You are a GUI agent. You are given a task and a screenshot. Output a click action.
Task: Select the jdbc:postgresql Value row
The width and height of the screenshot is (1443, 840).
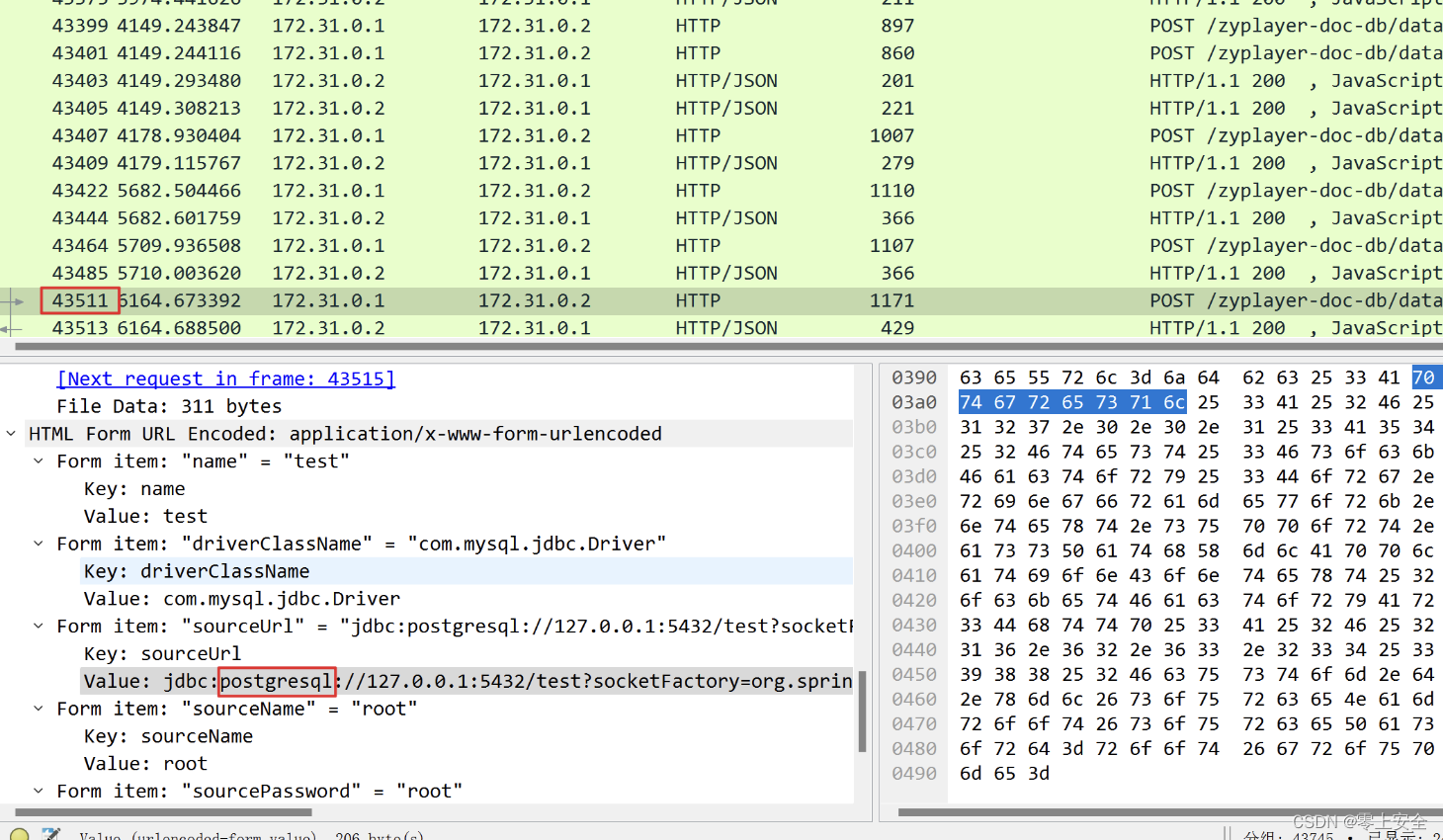[x=467, y=681]
